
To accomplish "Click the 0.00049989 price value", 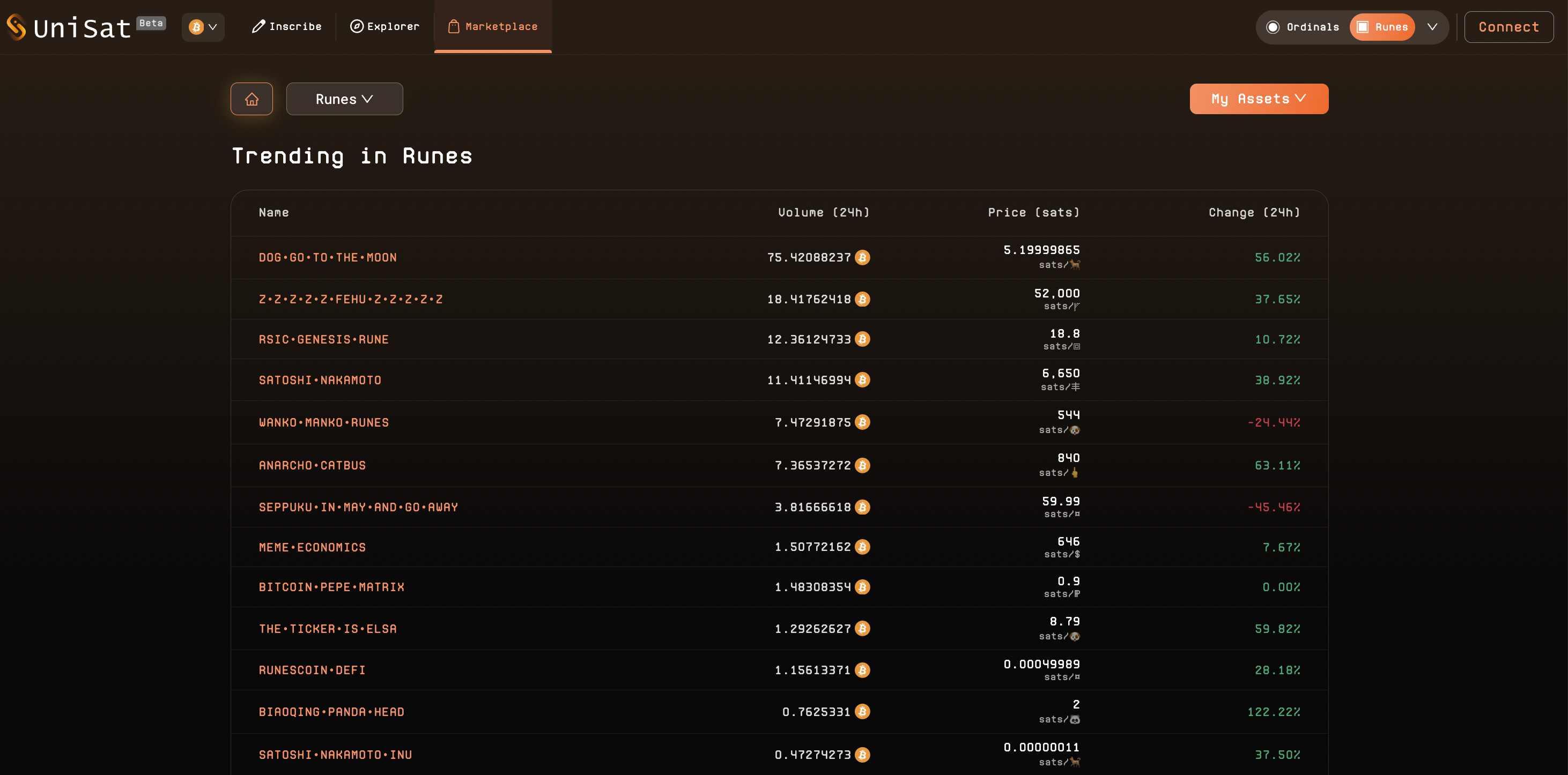I will click(x=1041, y=665).
